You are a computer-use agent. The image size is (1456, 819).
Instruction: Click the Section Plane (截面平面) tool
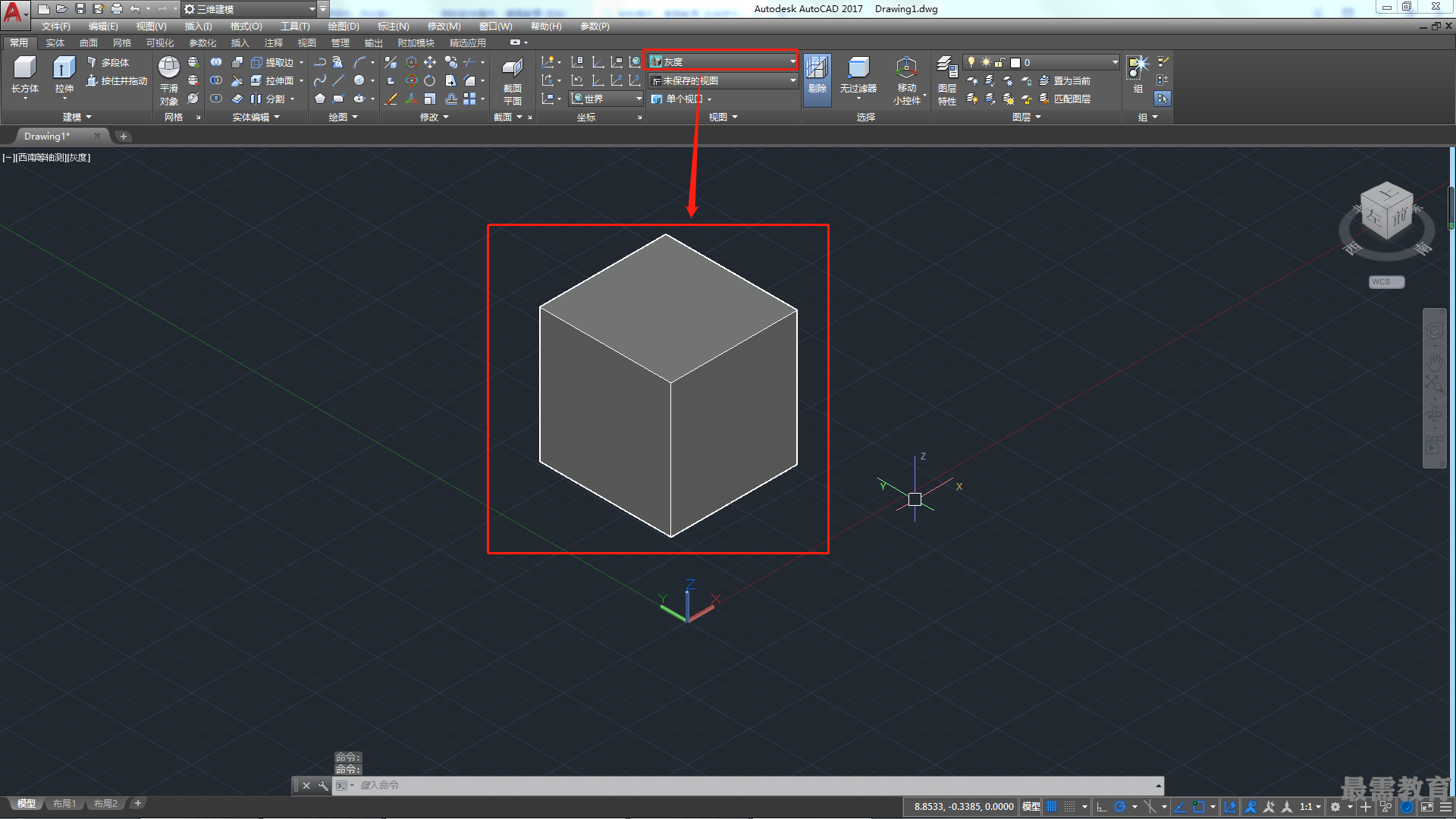[513, 80]
